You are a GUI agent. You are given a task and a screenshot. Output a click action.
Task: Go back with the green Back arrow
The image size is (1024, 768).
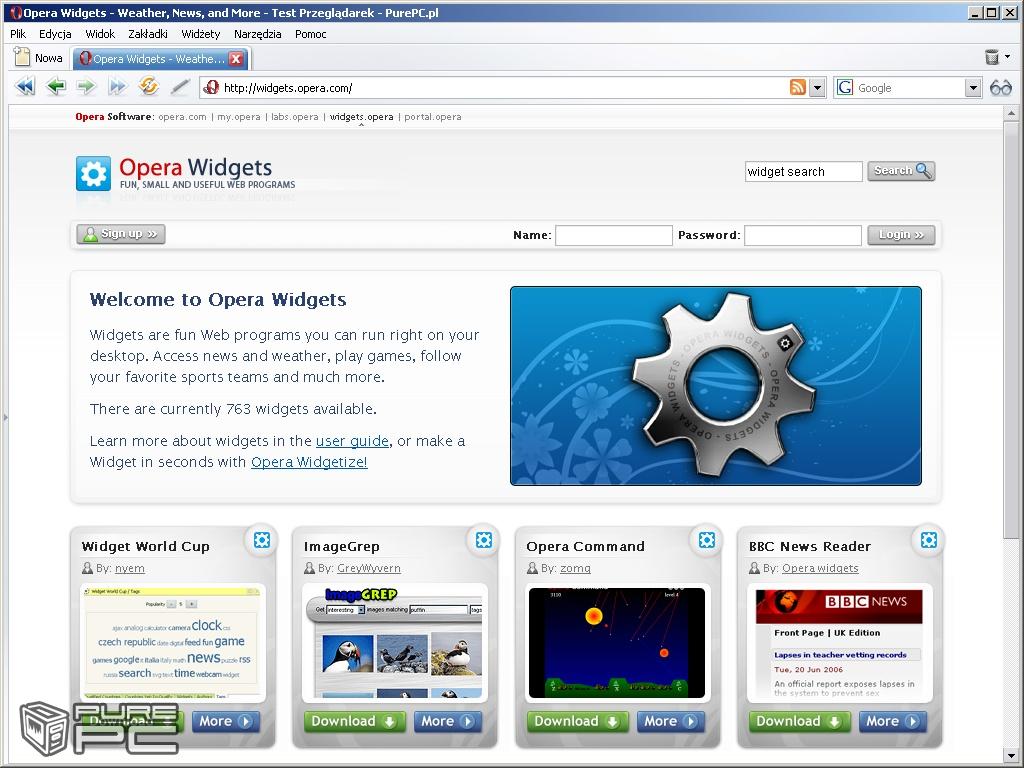[56, 87]
